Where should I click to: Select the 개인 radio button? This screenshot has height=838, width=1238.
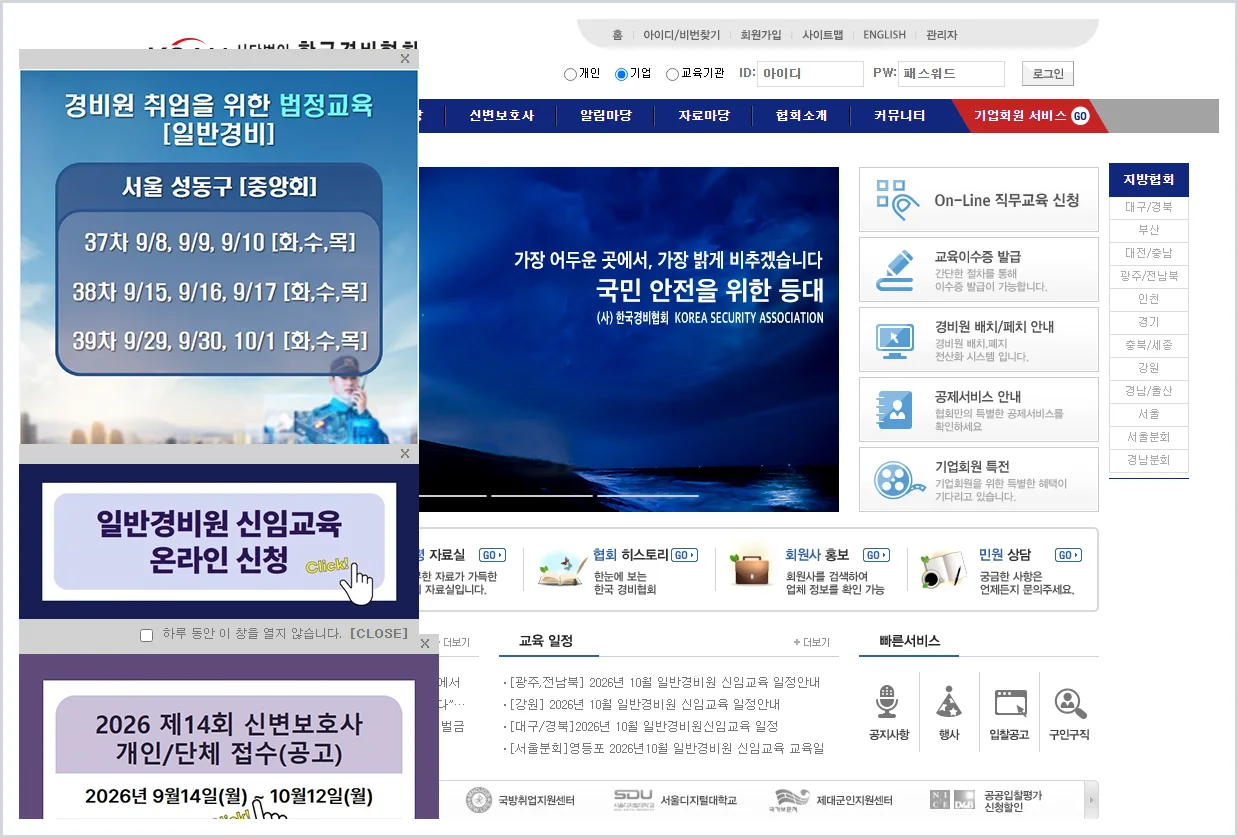pos(570,74)
